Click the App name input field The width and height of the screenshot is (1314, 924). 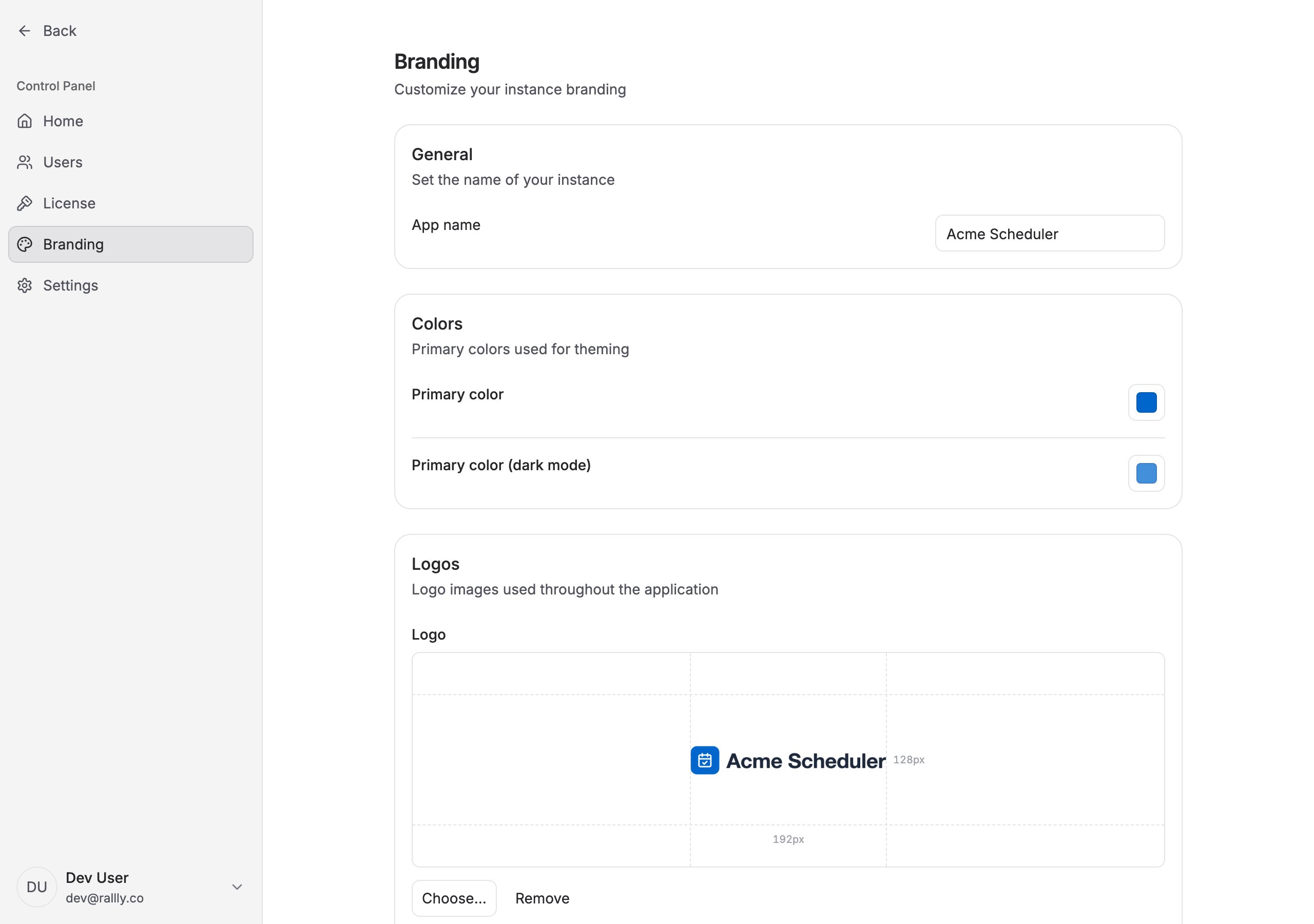tap(1050, 234)
